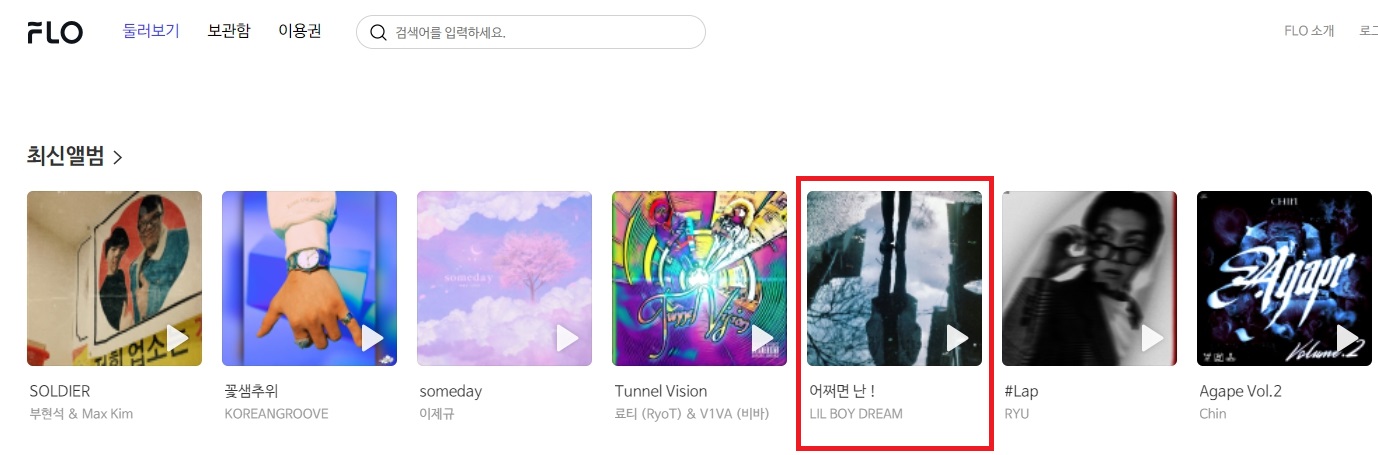Open the 이용권 tab
This screenshot has width=1378, height=455.
pos(300,31)
